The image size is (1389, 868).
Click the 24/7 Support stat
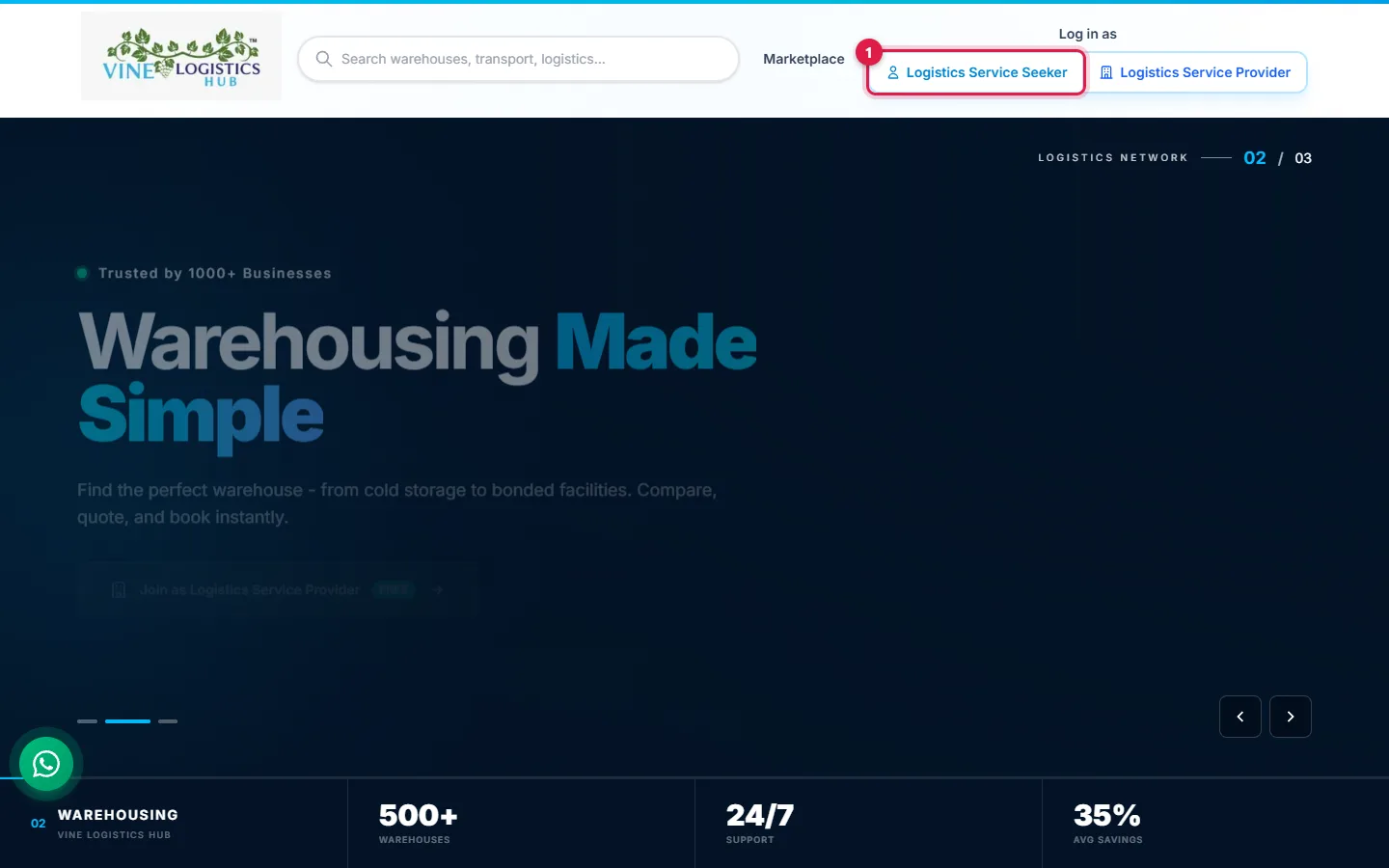point(868,824)
